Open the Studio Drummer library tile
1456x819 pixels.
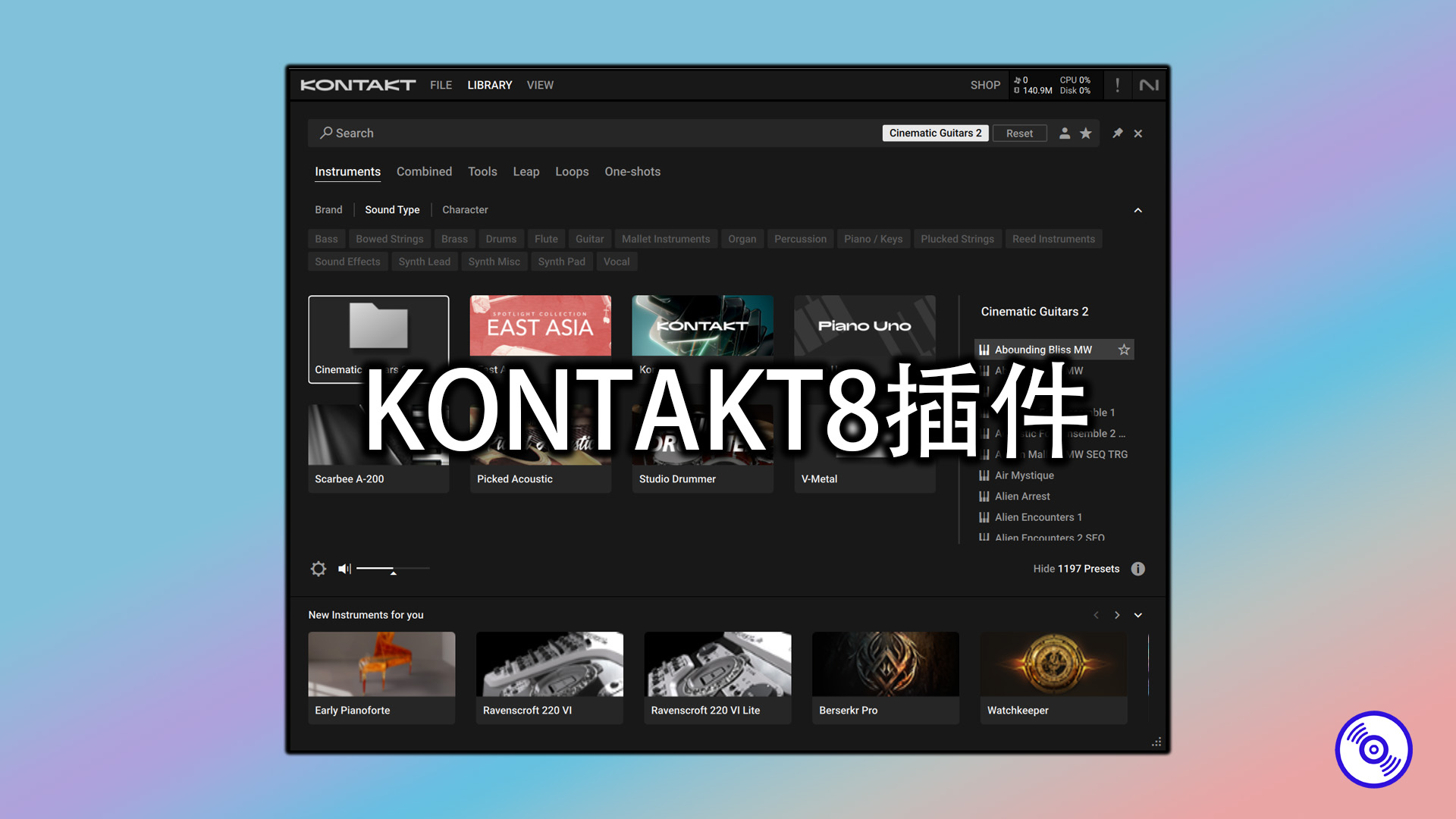(x=703, y=448)
